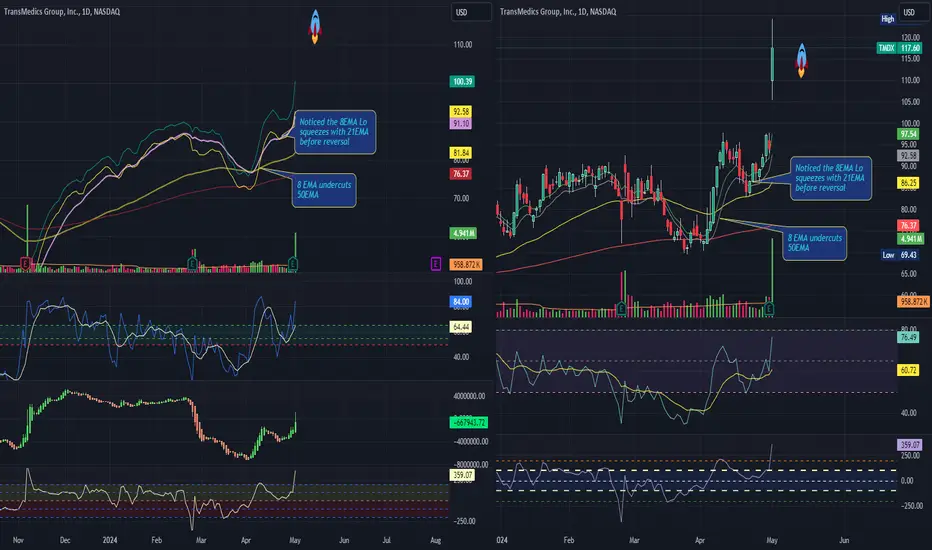Select the red E earnings marker, left chart
This screenshot has height=550, width=932.
click(26, 263)
